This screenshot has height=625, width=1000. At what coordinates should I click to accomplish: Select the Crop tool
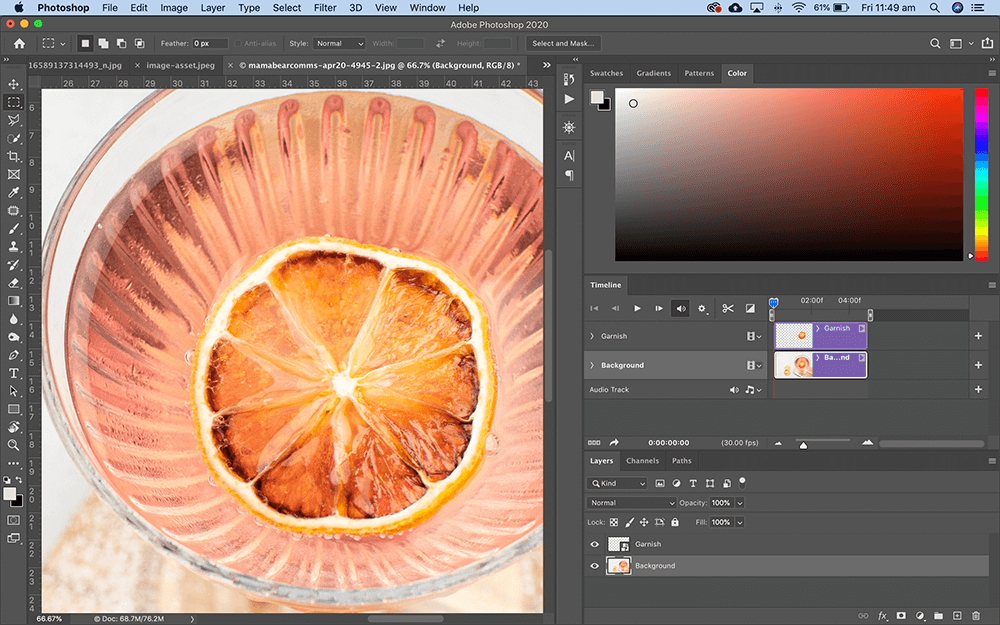pyautogui.click(x=13, y=156)
